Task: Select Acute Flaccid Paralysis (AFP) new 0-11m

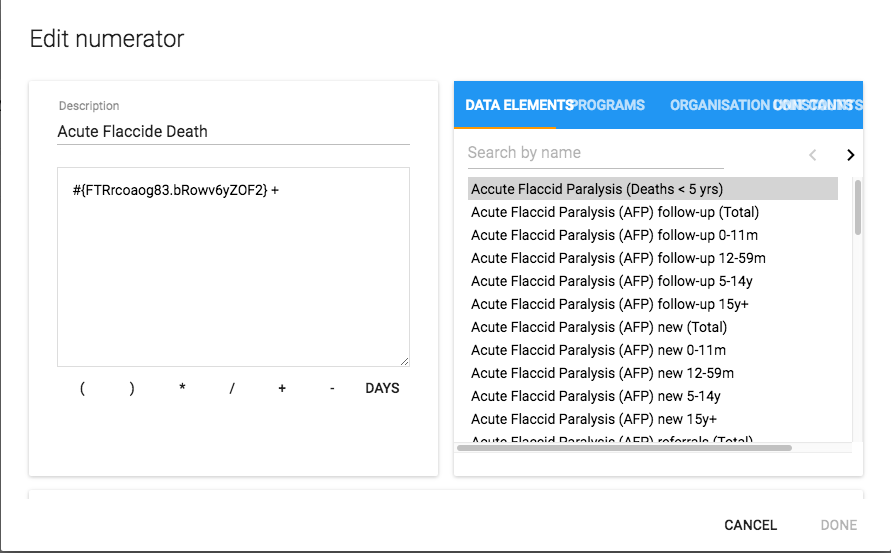Action: click(x=598, y=350)
